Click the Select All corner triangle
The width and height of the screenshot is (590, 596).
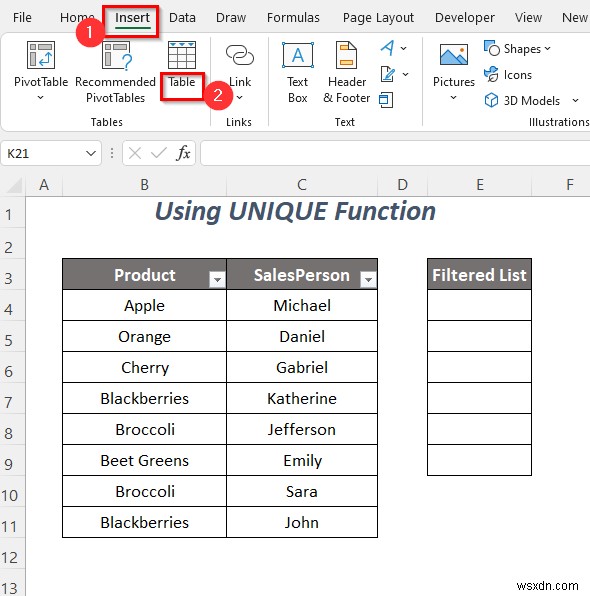coord(14,185)
